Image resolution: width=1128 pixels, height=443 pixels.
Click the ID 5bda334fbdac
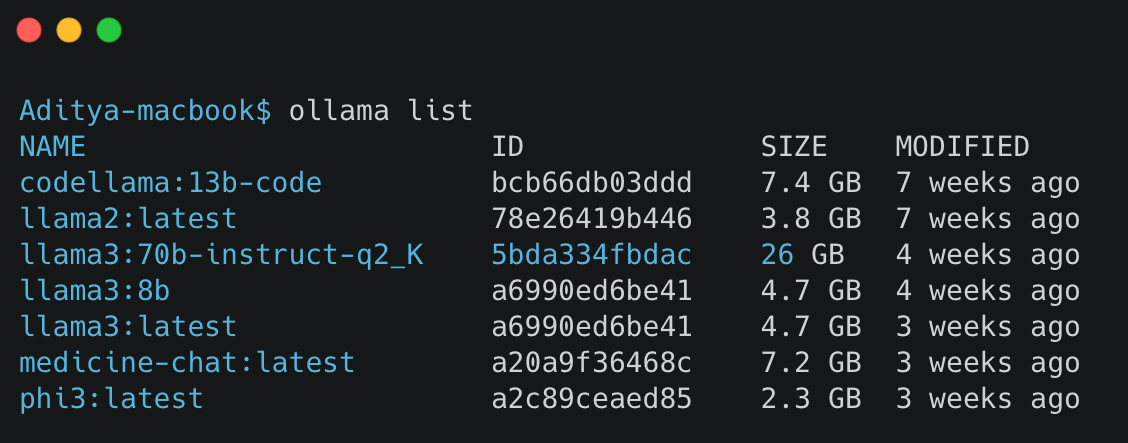pos(592,255)
